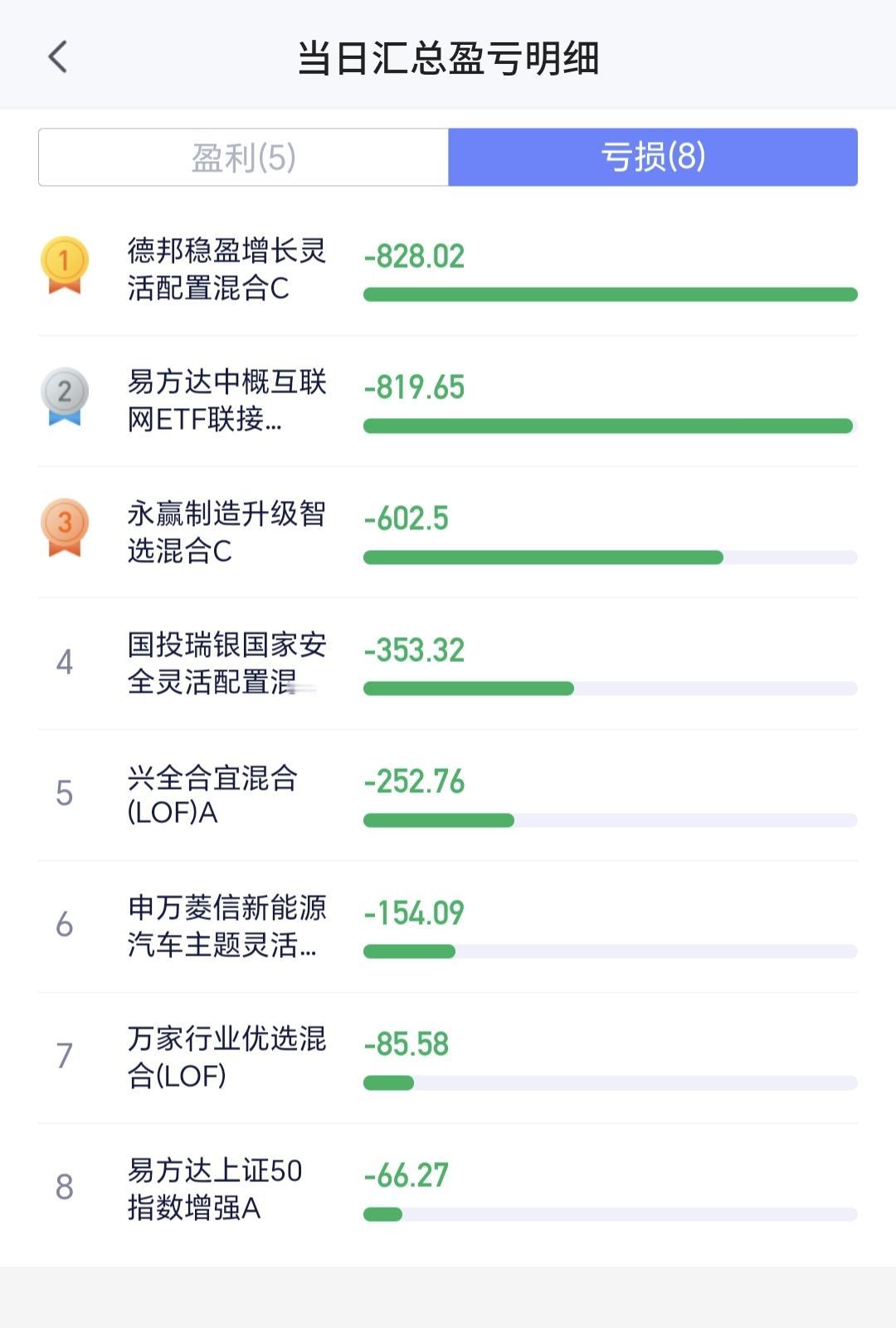Open 易方达上证50指数增强A fund
896x1328 pixels.
pos(448,1189)
